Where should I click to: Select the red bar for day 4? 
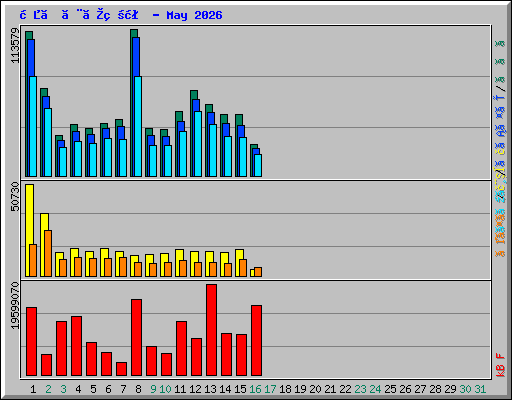pyautogui.click(x=76, y=346)
